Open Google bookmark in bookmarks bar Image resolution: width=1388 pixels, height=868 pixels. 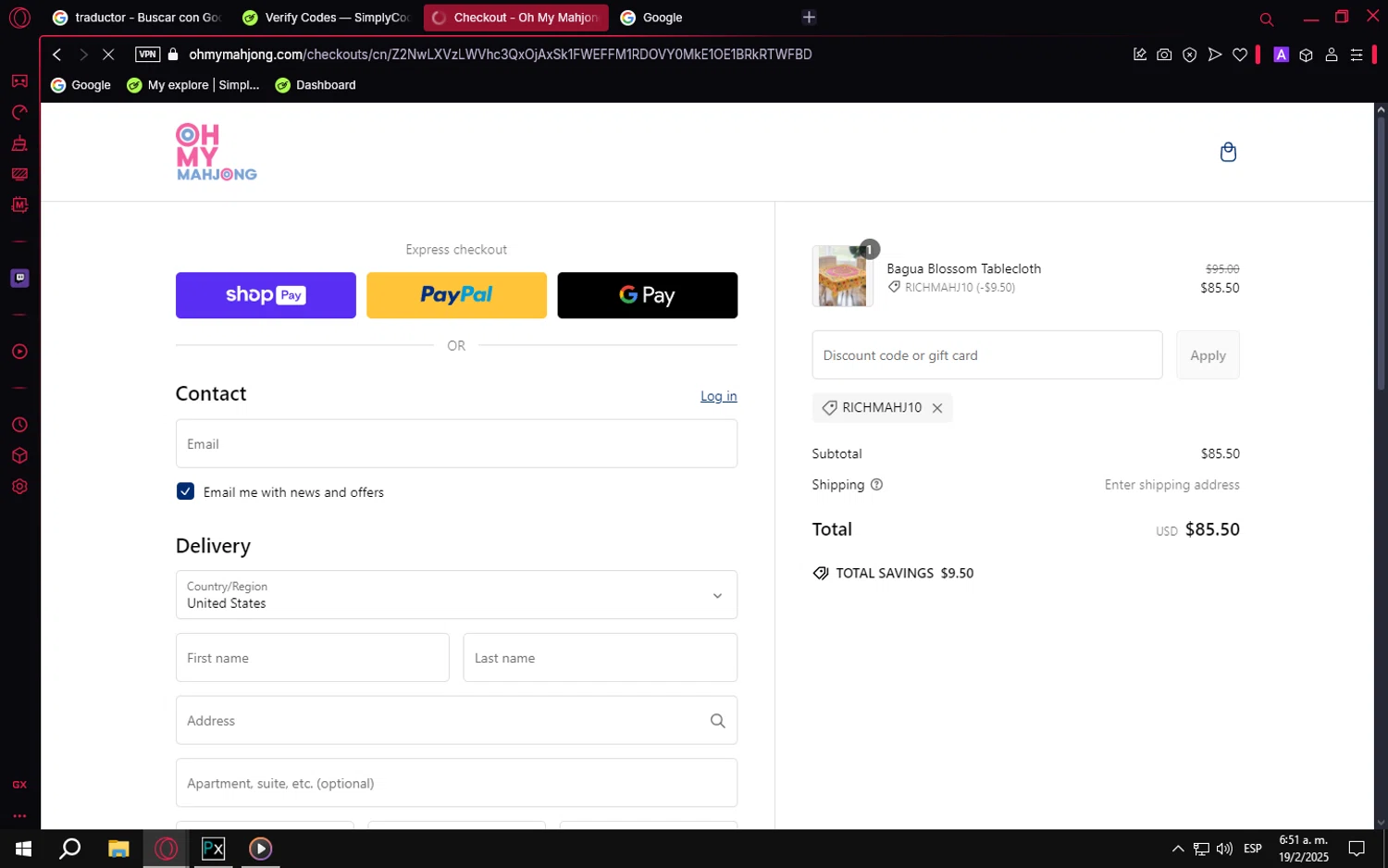coord(81,85)
